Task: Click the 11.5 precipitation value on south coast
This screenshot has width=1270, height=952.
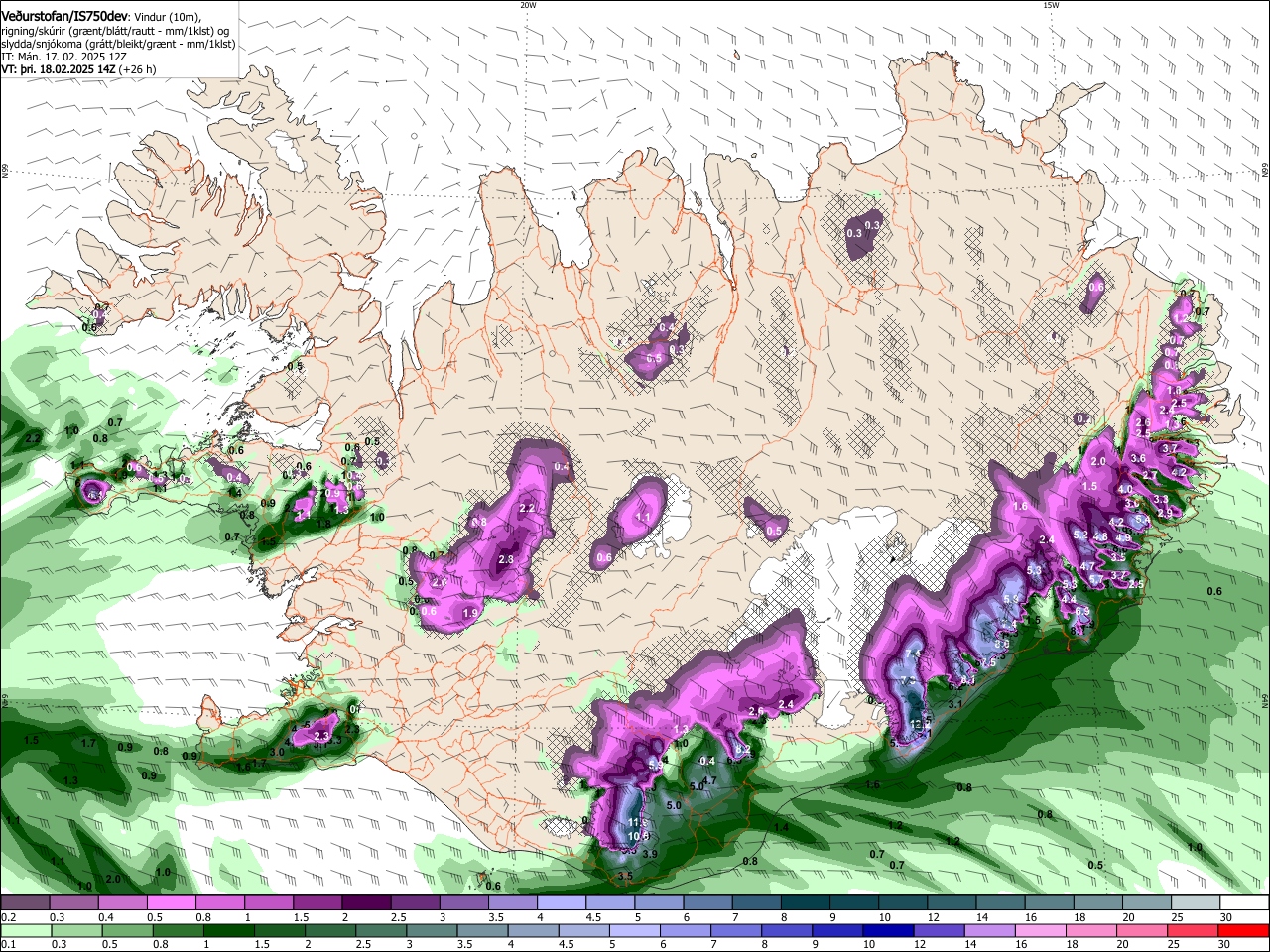Action: point(637,823)
